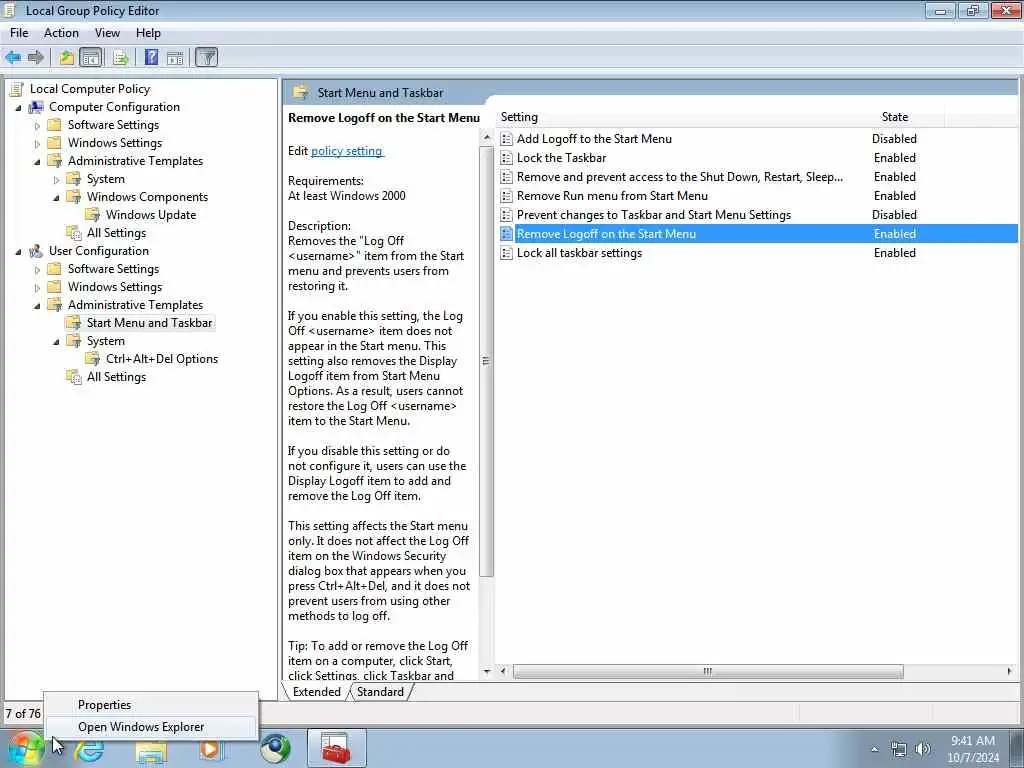
Task: Click the policy setting link
Action: pyautogui.click(x=347, y=151)
